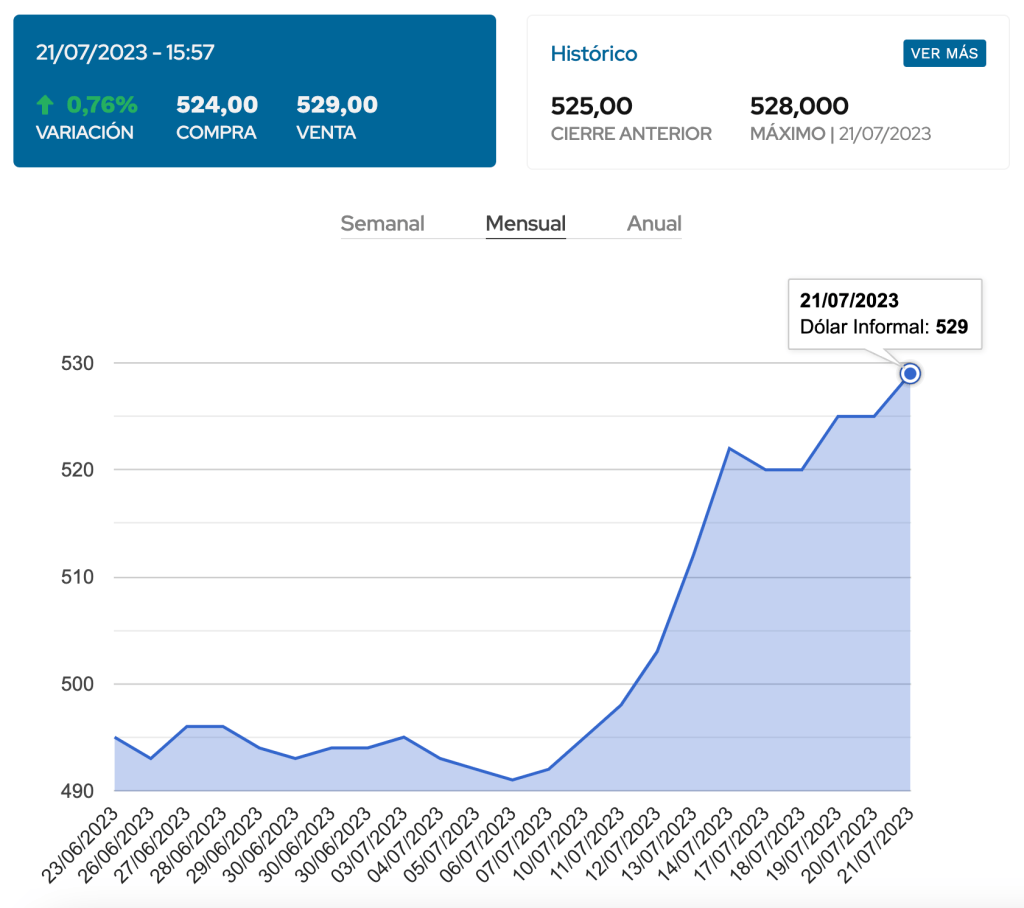Click the 14/07/2023 x-axis date label
The height and width of the screenshot is (908, 1024).
(x=696, y=845)
